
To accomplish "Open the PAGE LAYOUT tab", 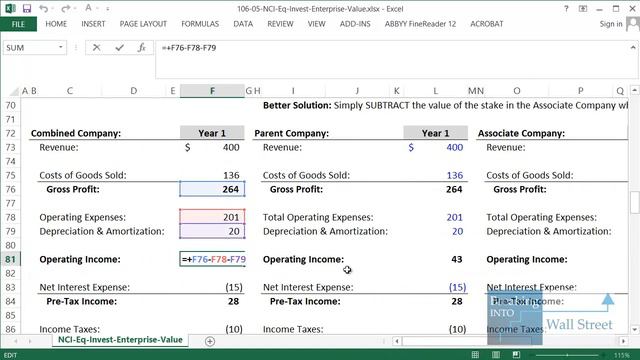I will pyautogui.click(x=143, y=24).
